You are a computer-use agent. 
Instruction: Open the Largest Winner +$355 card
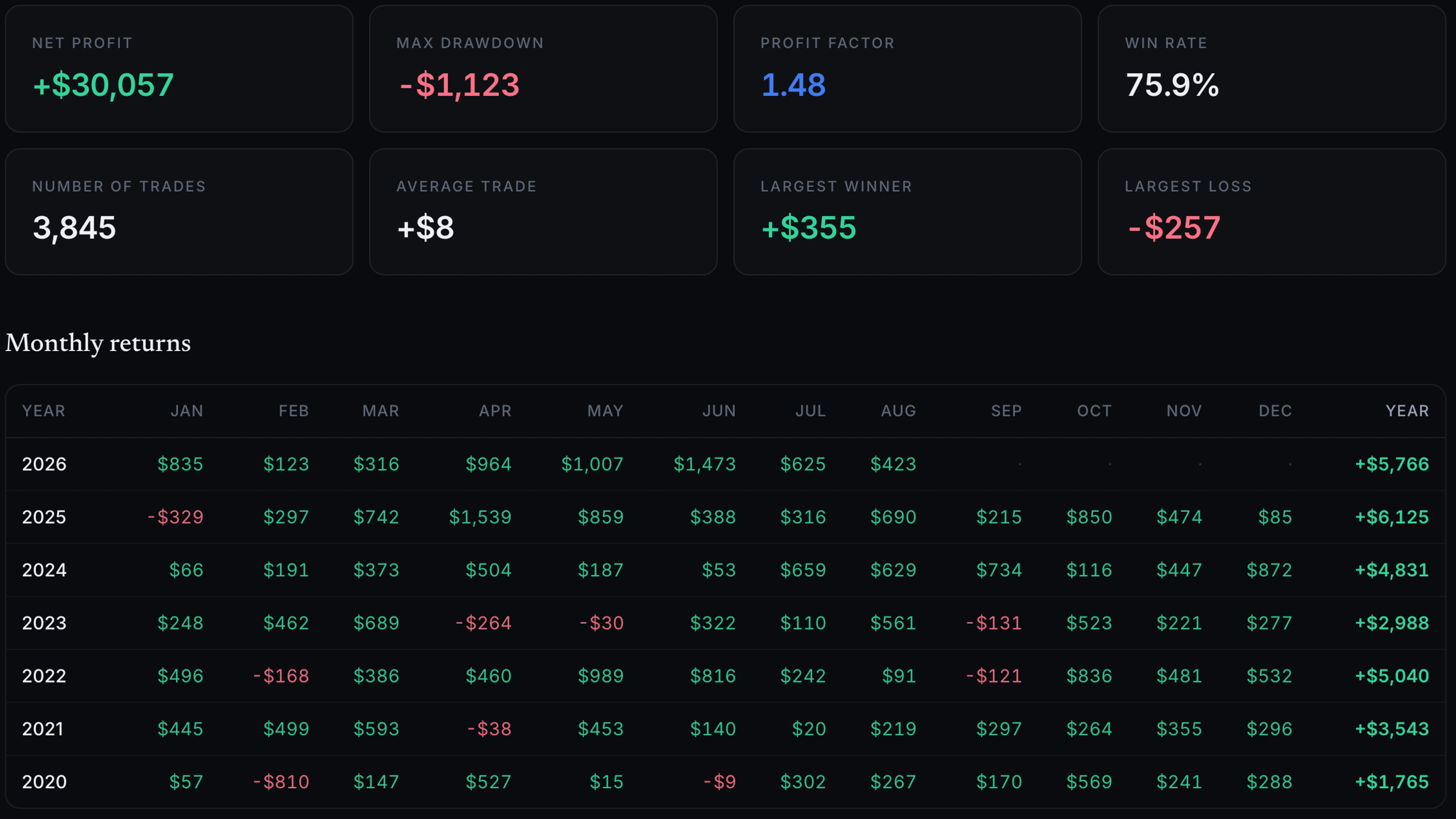tap(907, 212)
